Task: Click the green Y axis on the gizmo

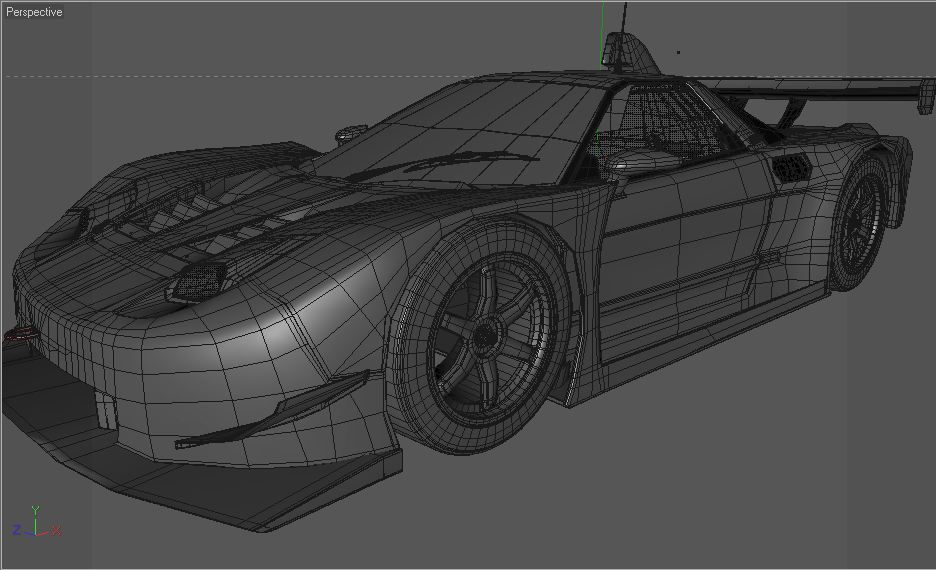Action: pyautogui.click(x=35, y=518)
